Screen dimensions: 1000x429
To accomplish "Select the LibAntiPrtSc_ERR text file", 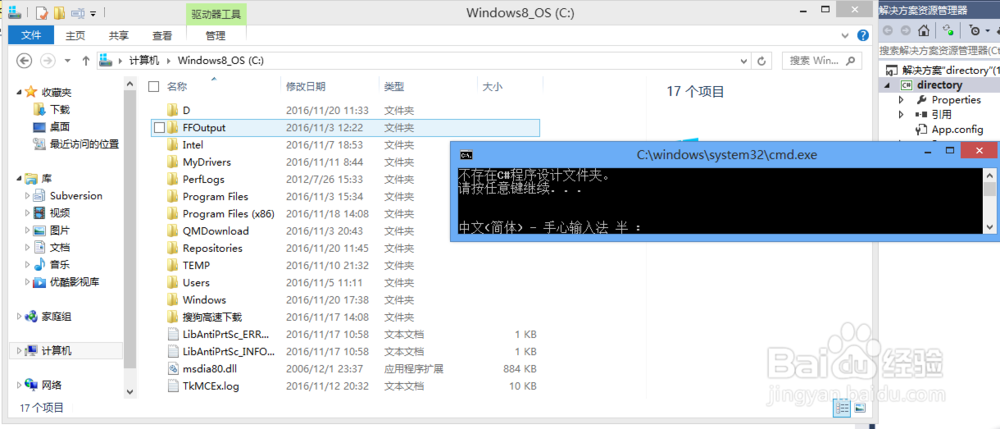I will (x=225, y=334).
